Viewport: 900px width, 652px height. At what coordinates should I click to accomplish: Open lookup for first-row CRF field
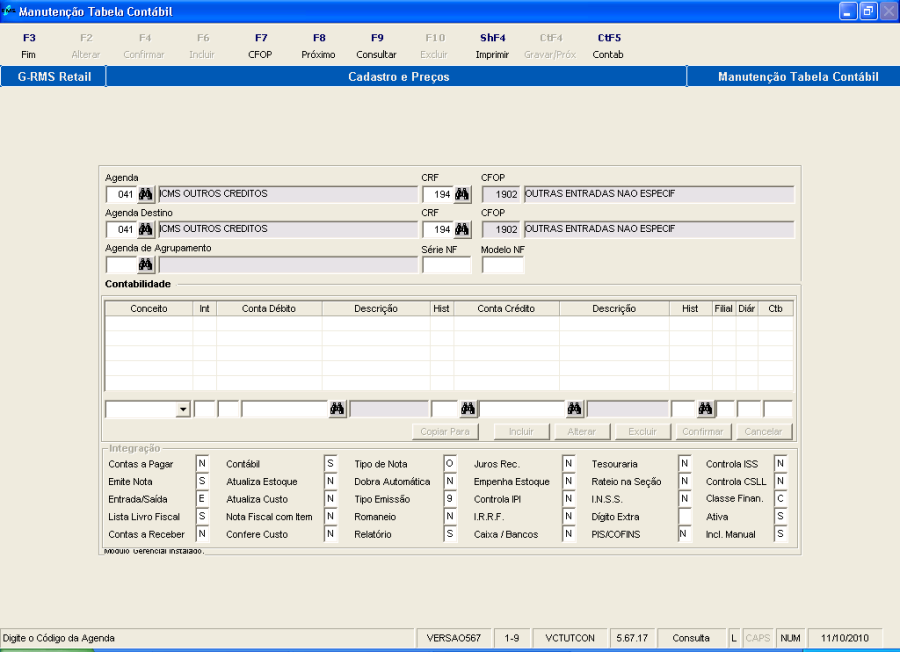pos(462,194)
